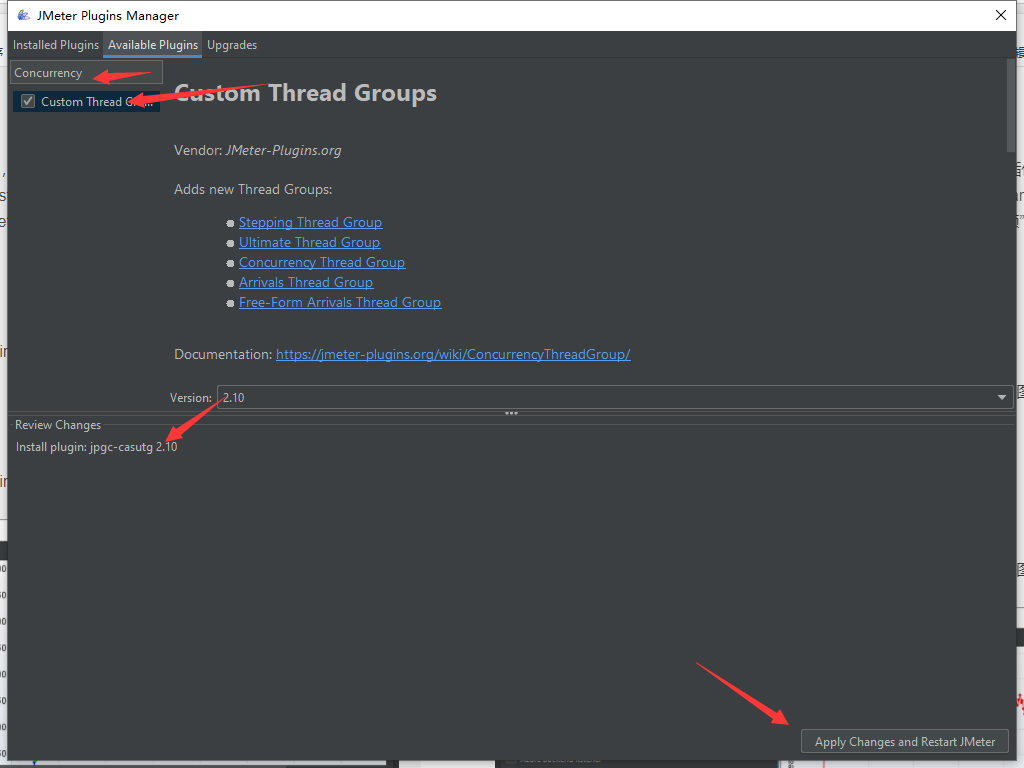Uncheck the Custom Thread Groups checkbox
The image size is (1024, 768).
[28, 101]
